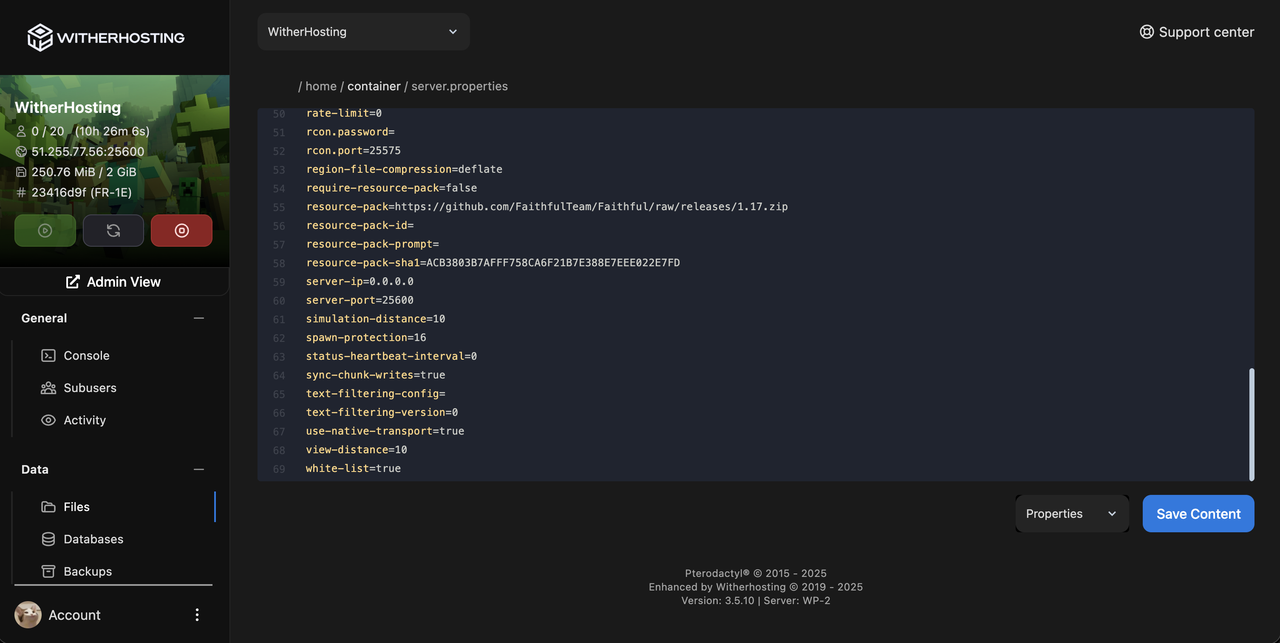Click the Version: 3.5.10 footer text
This screenshot has height=643, width=1280.
(718, 600)
